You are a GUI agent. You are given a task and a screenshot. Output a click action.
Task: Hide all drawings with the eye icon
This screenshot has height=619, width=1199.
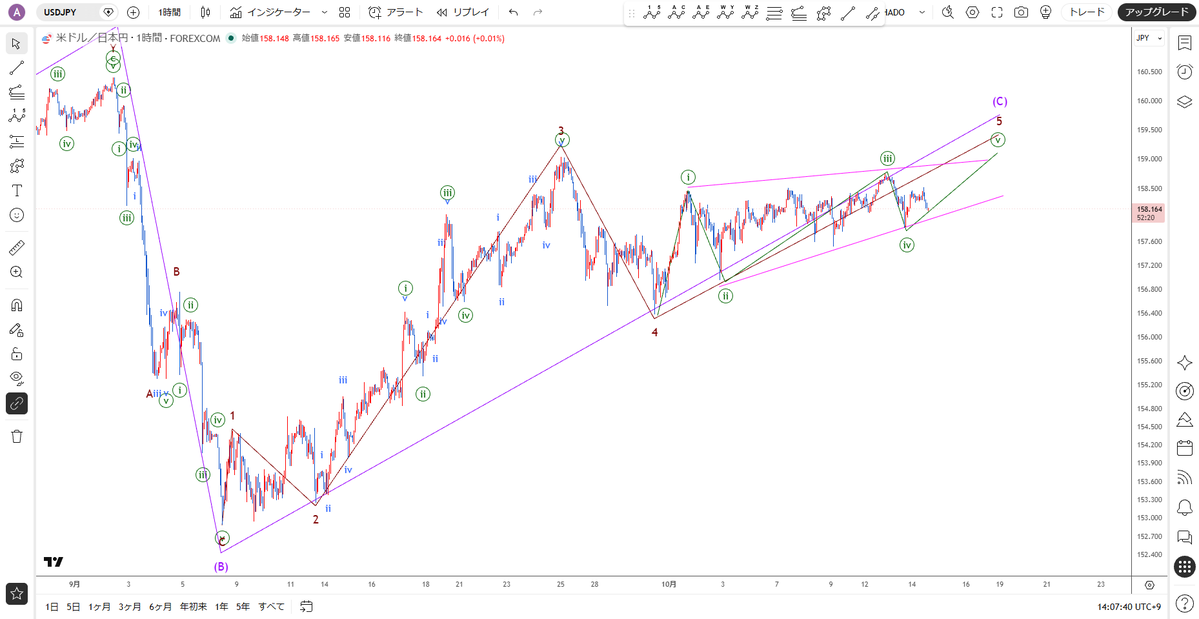(x=16, y=378)
